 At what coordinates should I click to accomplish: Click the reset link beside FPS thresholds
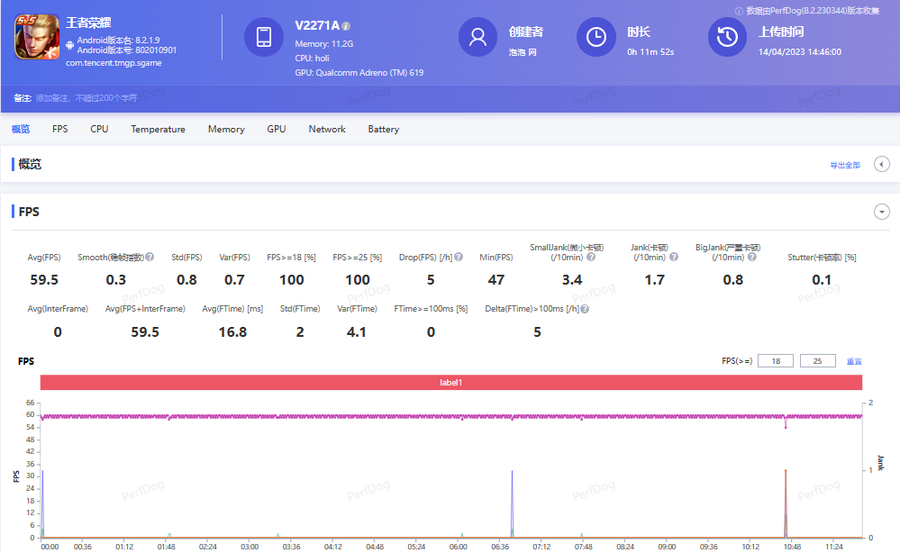click(x=854, y=361)
